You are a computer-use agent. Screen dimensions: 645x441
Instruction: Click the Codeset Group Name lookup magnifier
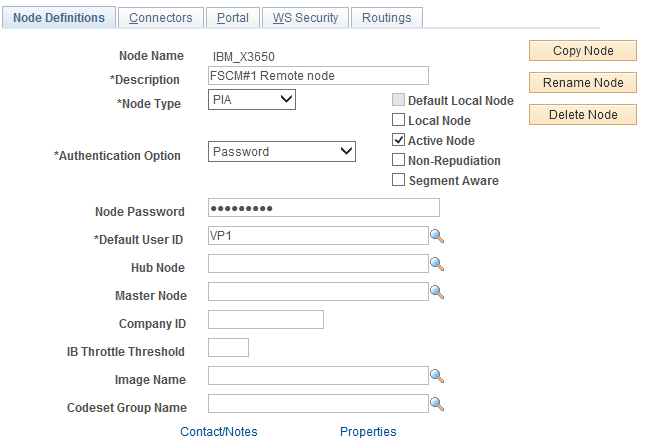[x=436, y=404]
